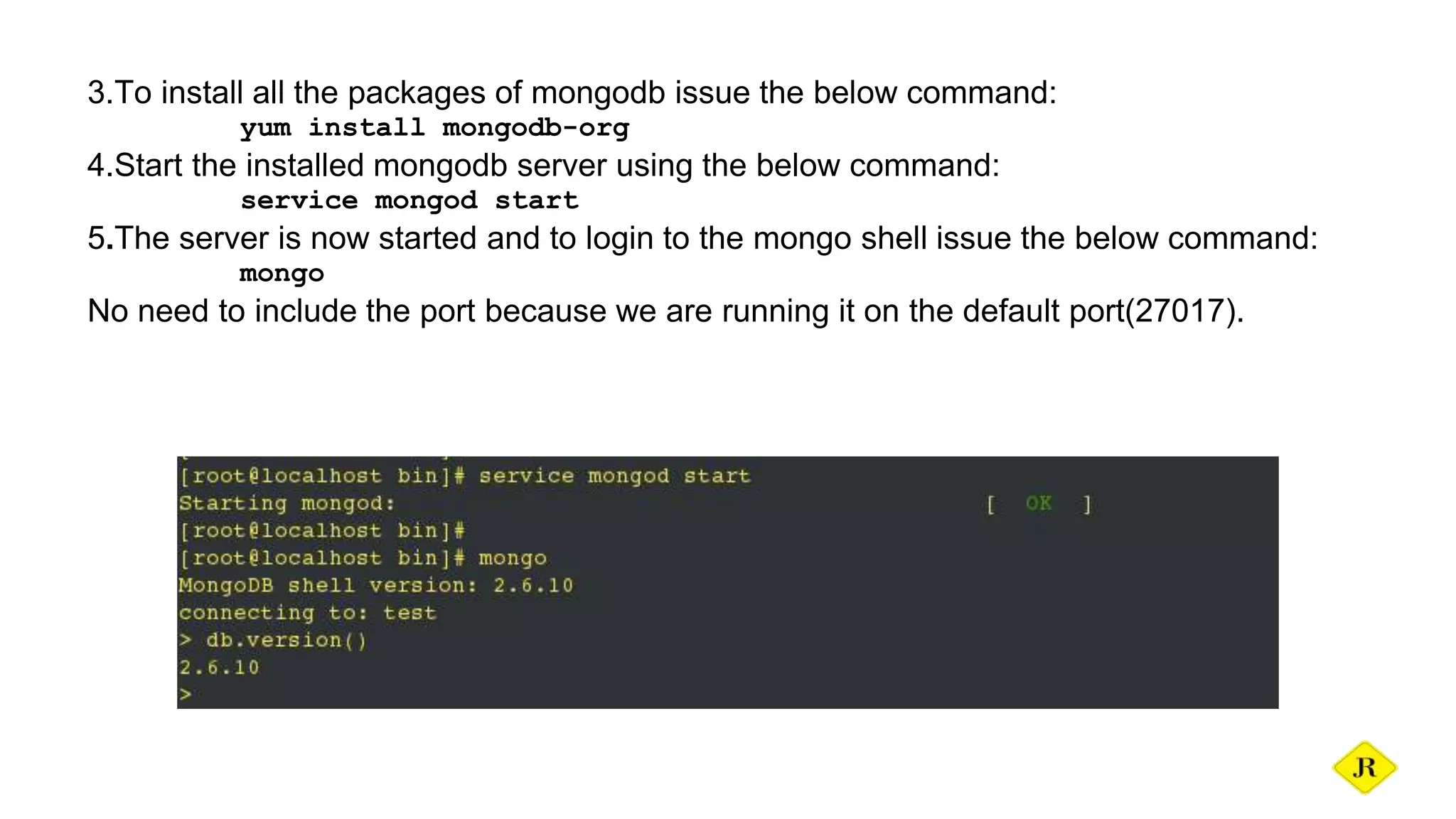This screenshot has height=819, width=1456.
Task: Click the 'service mongod start' command text
Action: click(409, 200)
